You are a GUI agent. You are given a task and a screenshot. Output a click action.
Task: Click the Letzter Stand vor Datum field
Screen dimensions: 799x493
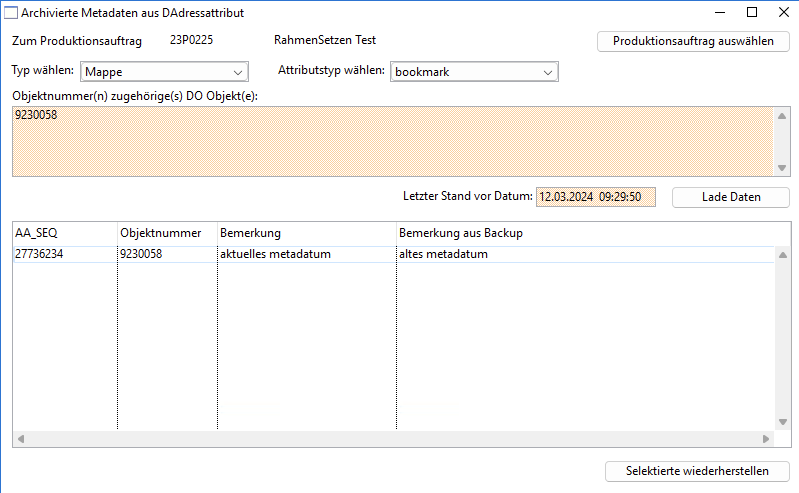(595, 197)
